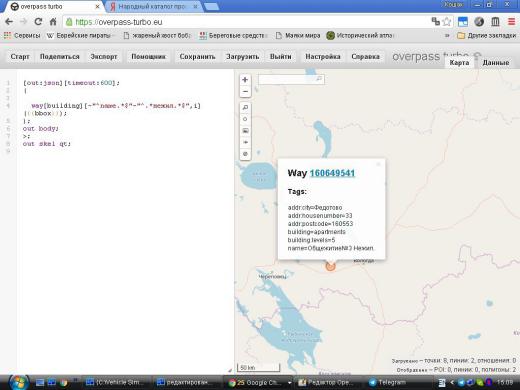
Task: Reload the page with browser refresh icon
Action: pos(38,22)
